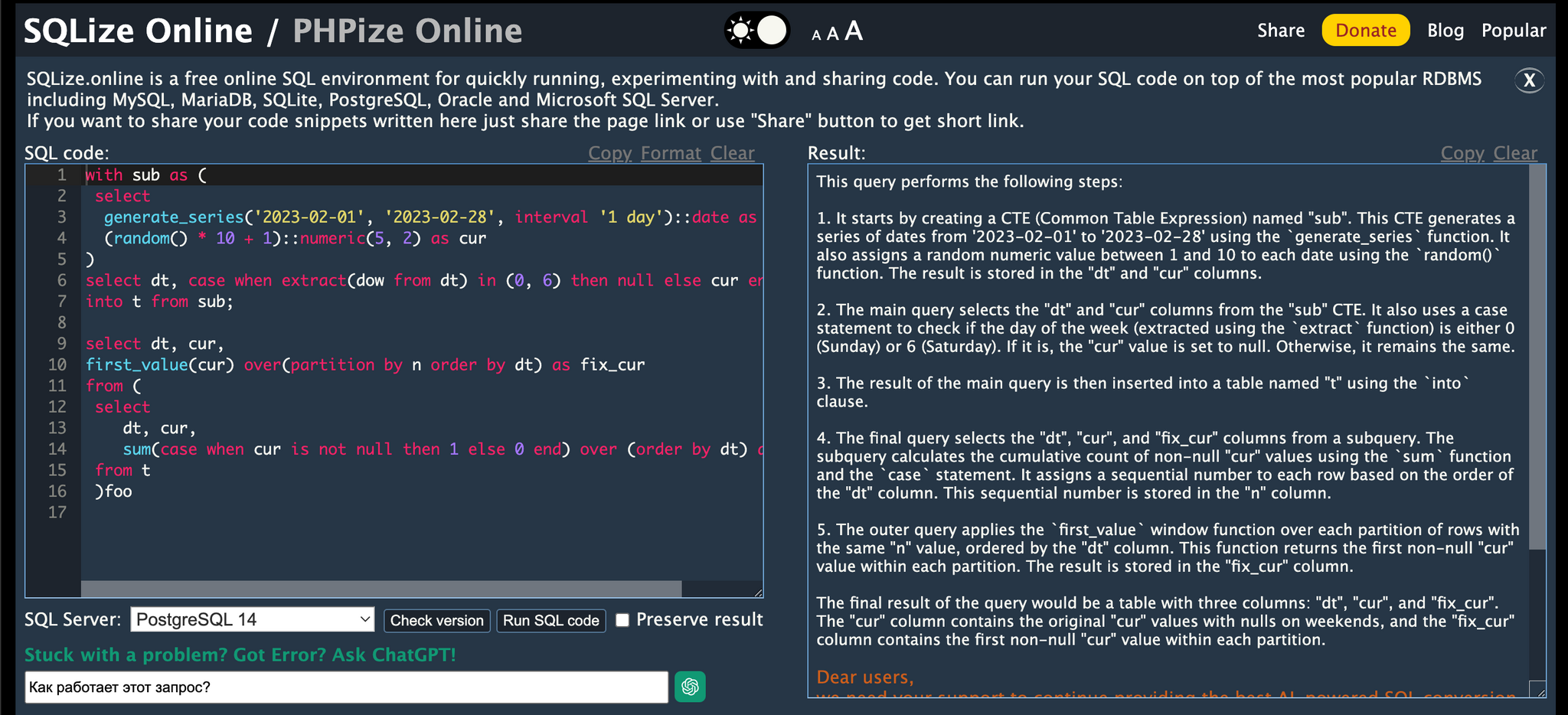Image resolution: width=1568 pixels, height=715 pixels.
Task: Toggle the light/dark theme switch
Action: tap(756, 31)
